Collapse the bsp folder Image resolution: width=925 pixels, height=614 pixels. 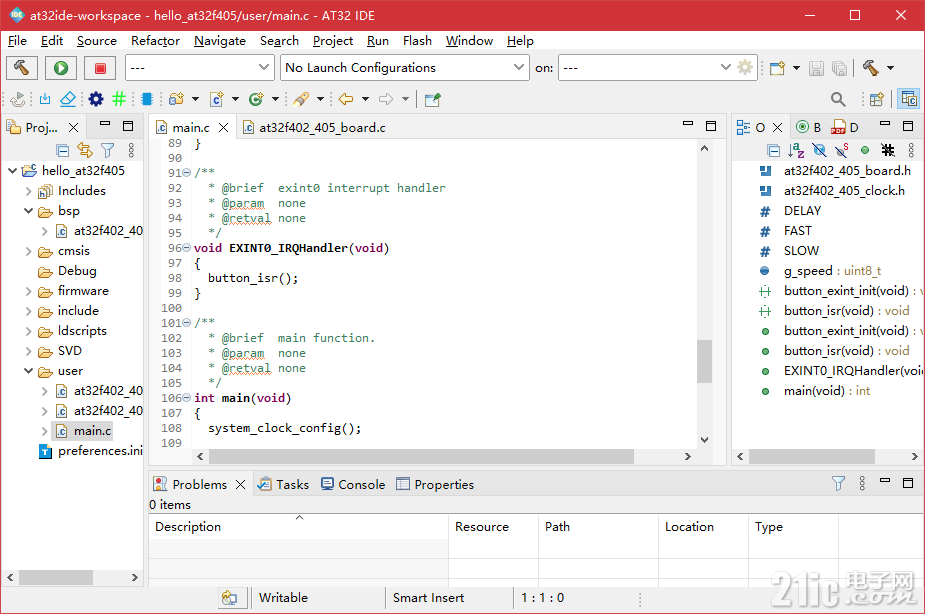(28, 211)
